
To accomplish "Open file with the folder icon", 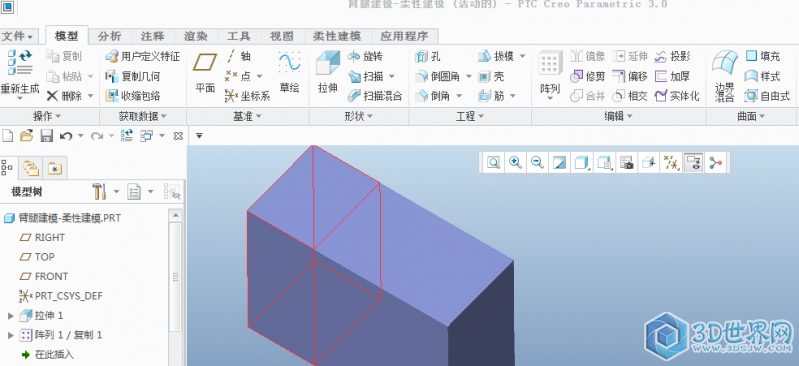I will click(x=26, y=136).
